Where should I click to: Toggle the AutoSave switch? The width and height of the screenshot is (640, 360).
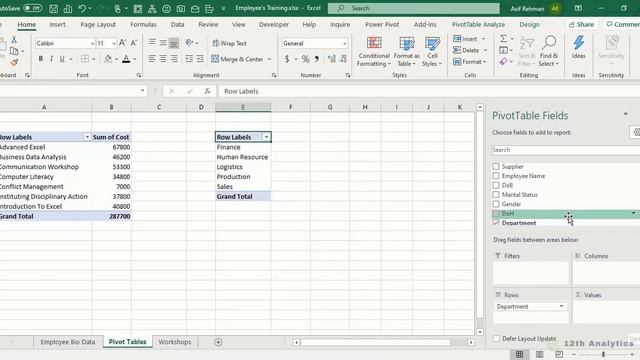click(32, 8)
